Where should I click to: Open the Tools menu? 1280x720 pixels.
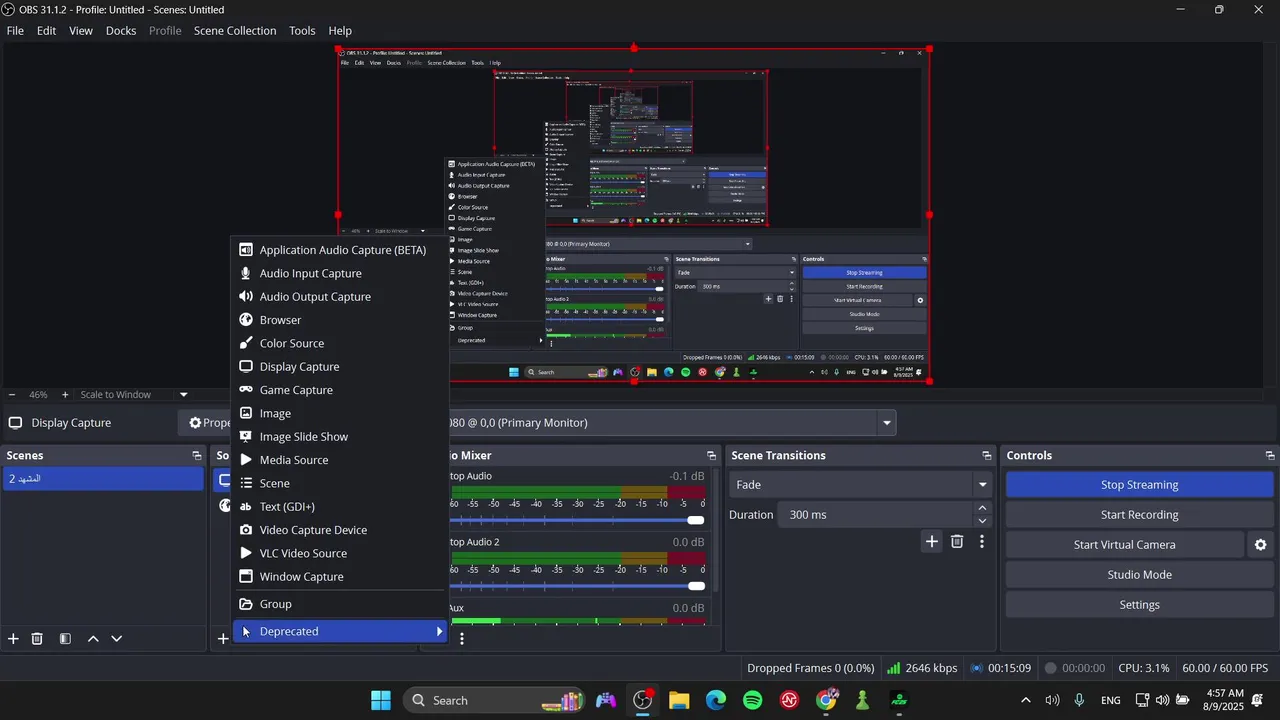pos(302,31)
